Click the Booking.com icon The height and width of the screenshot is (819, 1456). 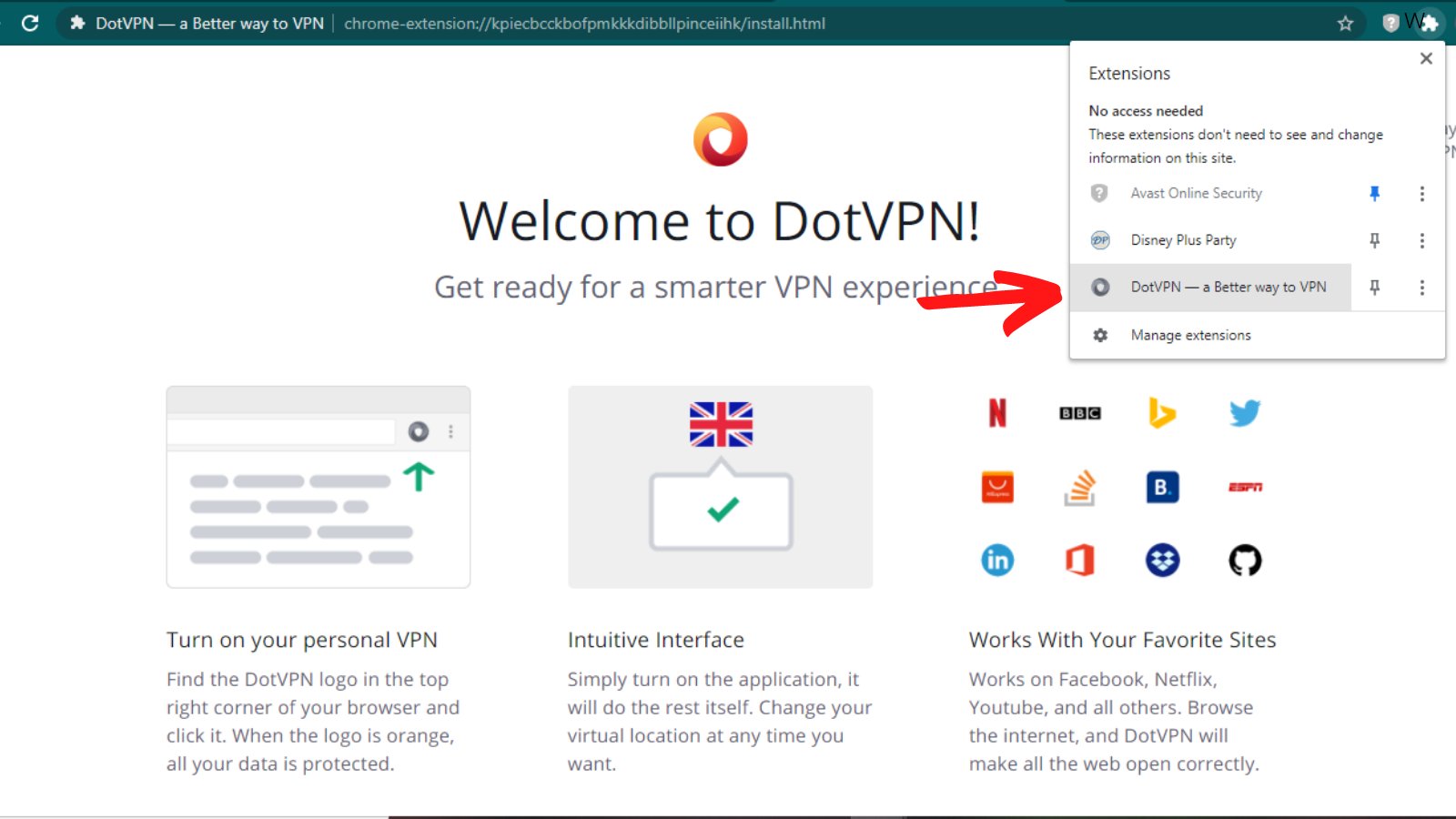pyautogui.click(x=1162, y=487)
